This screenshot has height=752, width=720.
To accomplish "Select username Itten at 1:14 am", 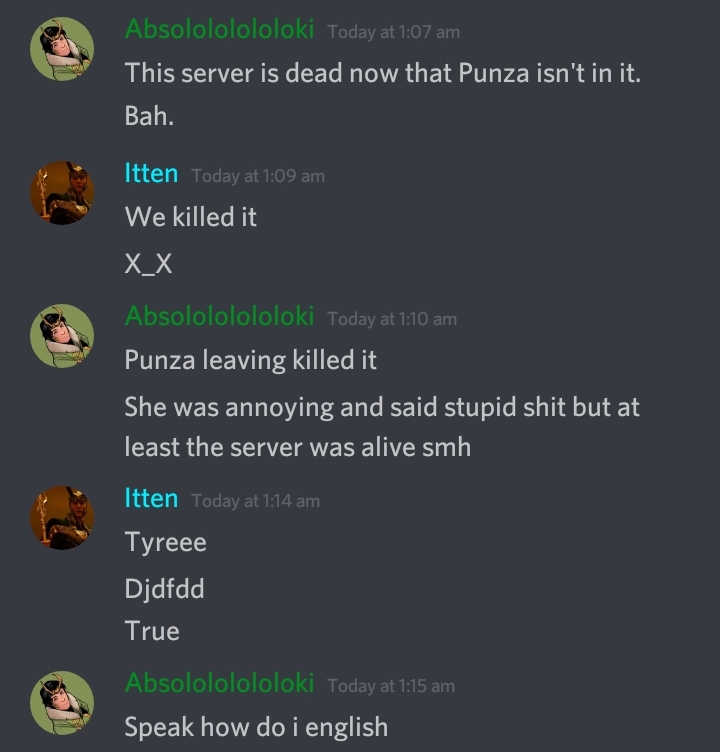I will coord(151,498).
